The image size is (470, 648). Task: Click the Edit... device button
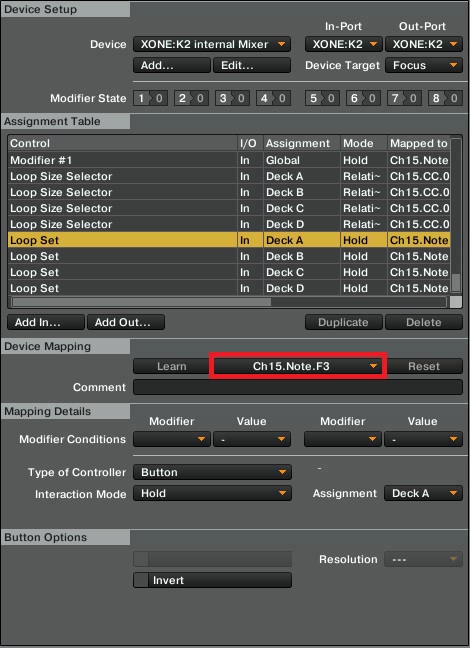(252, 65)
